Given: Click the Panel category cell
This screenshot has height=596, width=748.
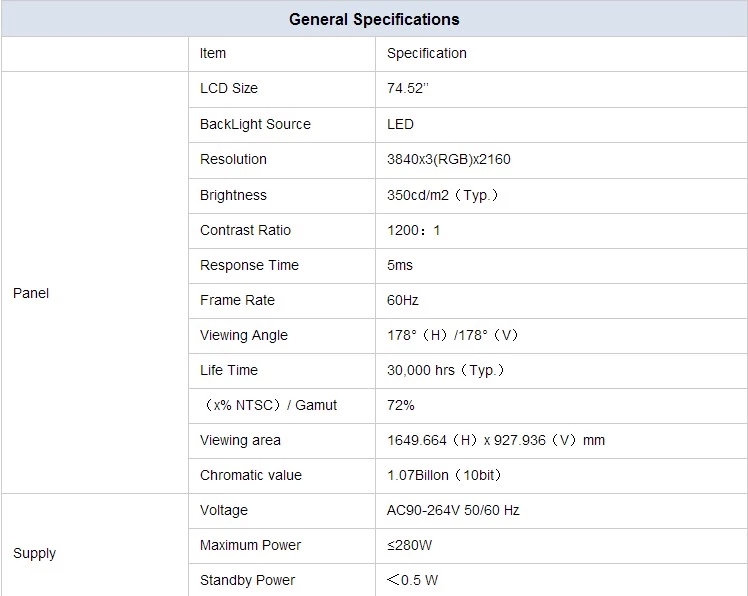Looking at the screenshot, I should pos(31,293).
